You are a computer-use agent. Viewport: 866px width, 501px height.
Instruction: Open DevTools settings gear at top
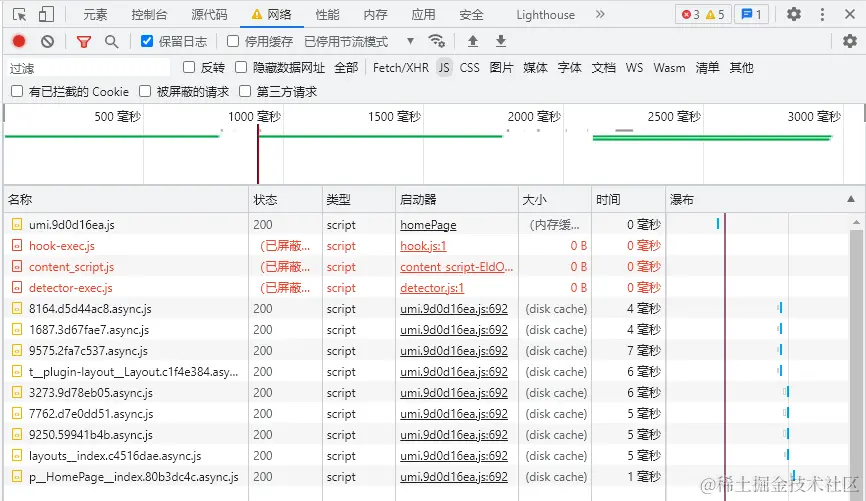(794, 14)
